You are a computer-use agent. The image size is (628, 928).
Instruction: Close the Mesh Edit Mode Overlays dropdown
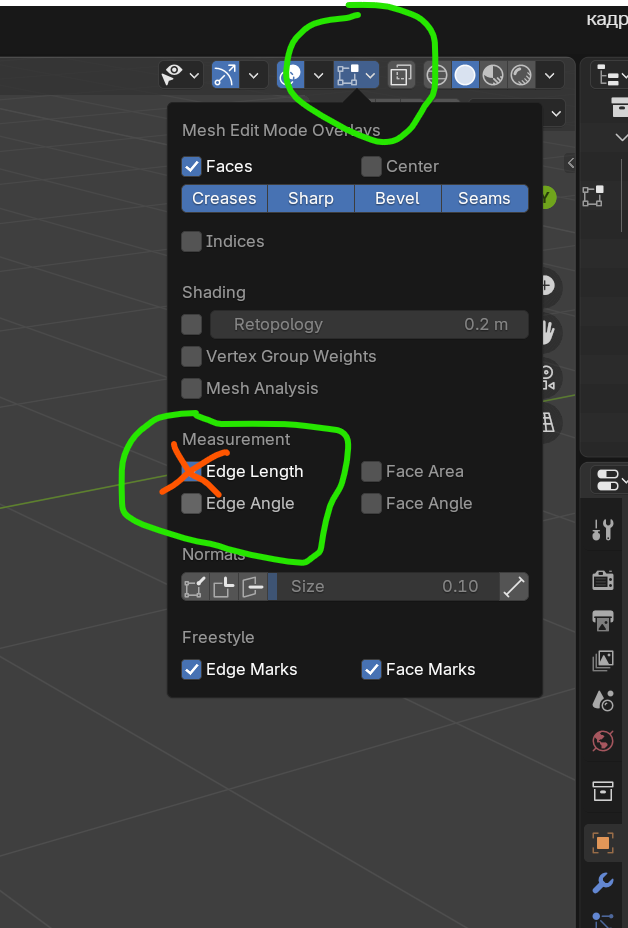pos(371,75)
